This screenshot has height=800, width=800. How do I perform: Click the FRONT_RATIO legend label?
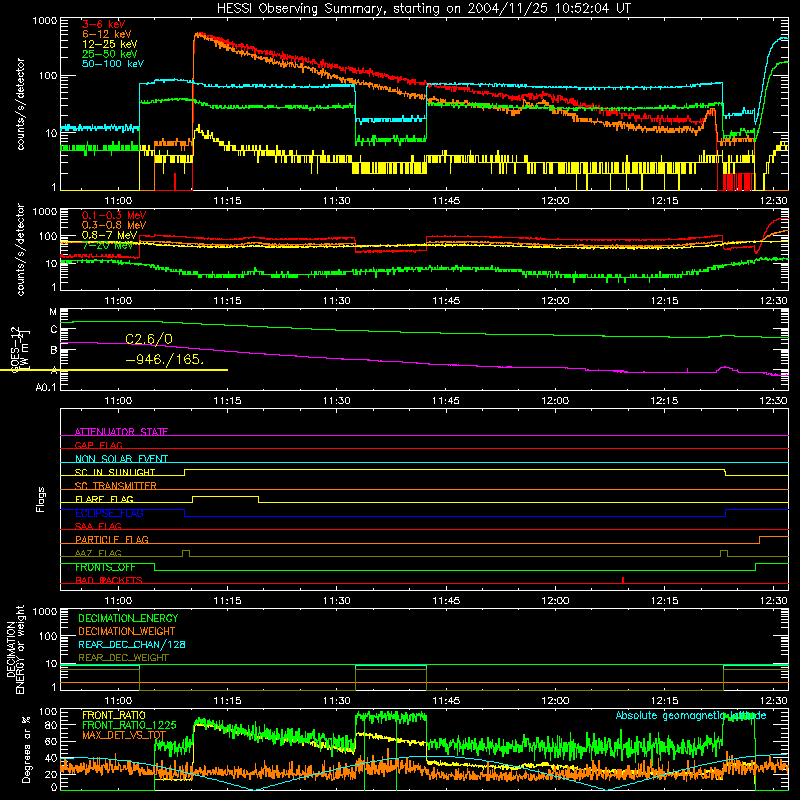[114, 715]
